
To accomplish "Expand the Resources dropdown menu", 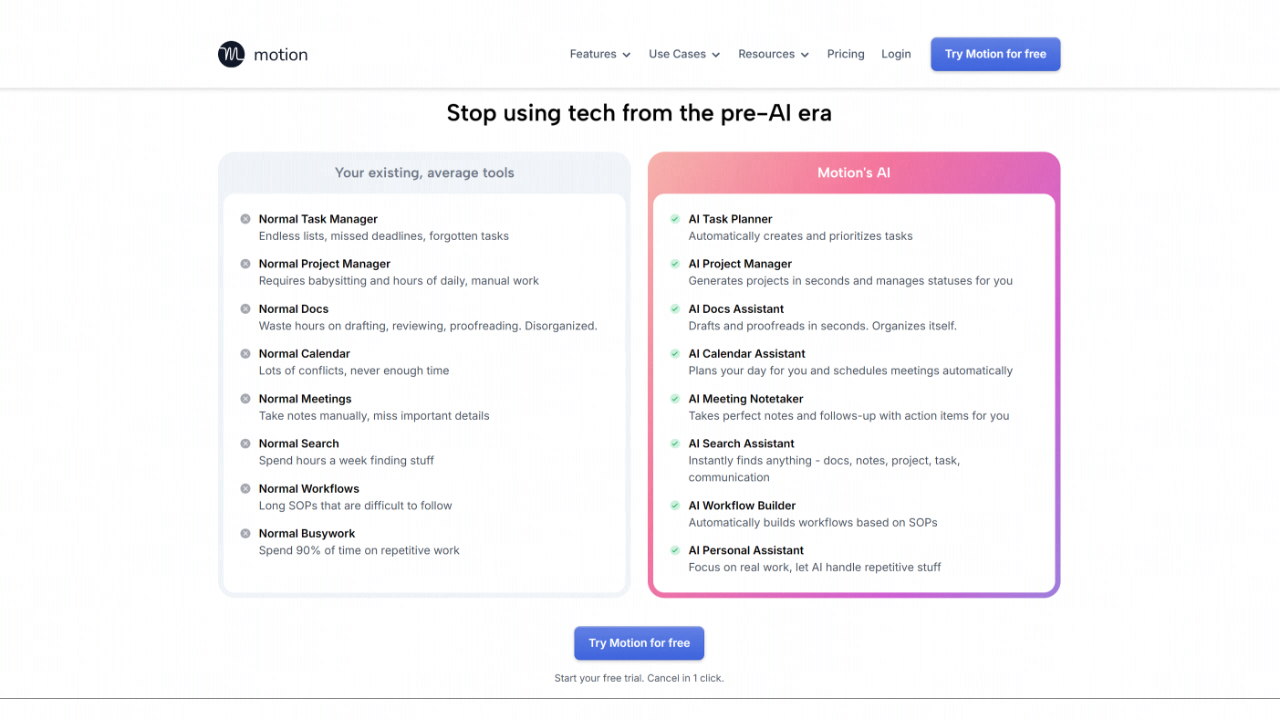I will [x=773, y=54].
